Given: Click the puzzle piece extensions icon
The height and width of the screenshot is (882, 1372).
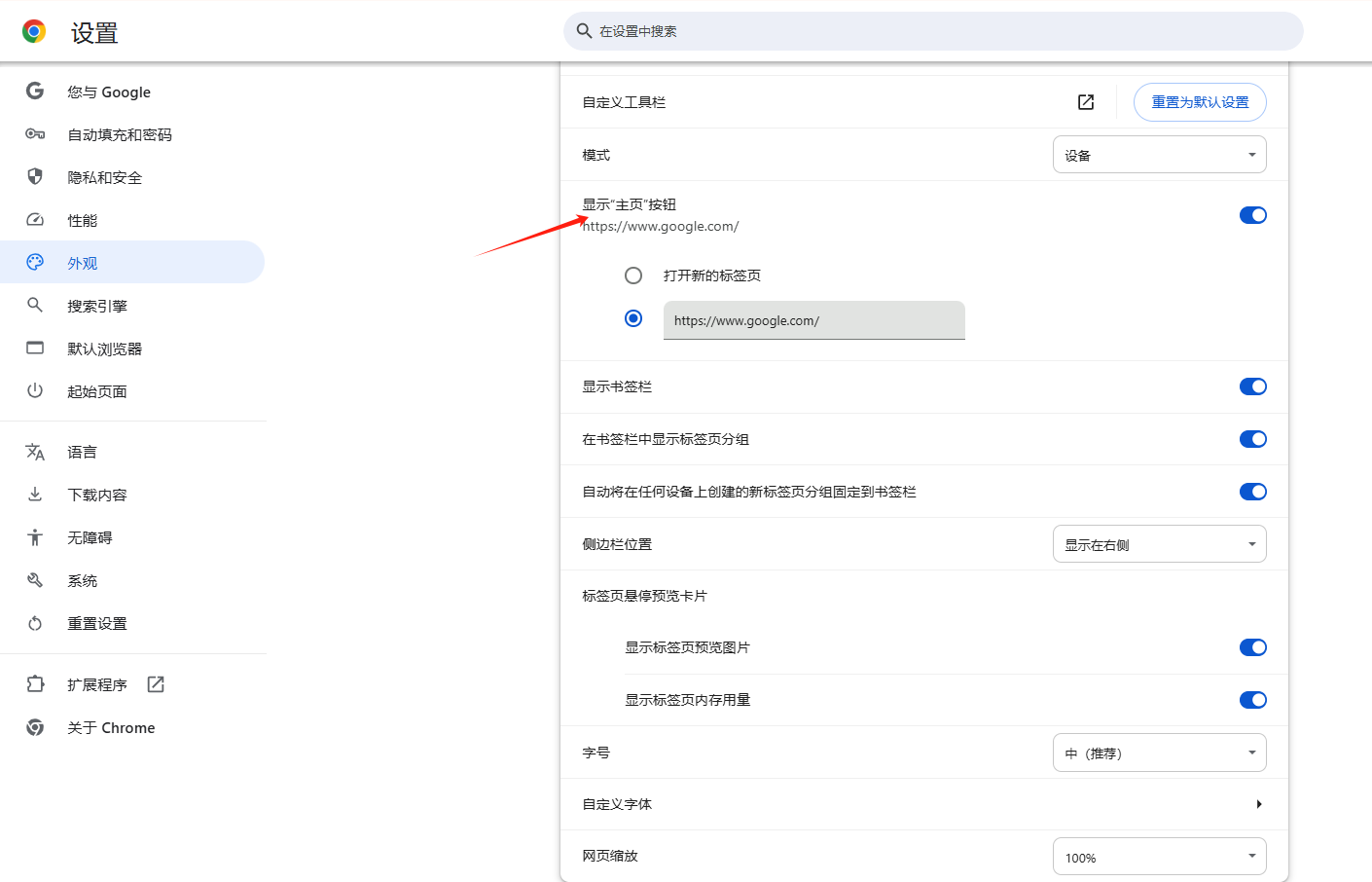Looking at the screenshot, I should [35, 684].
